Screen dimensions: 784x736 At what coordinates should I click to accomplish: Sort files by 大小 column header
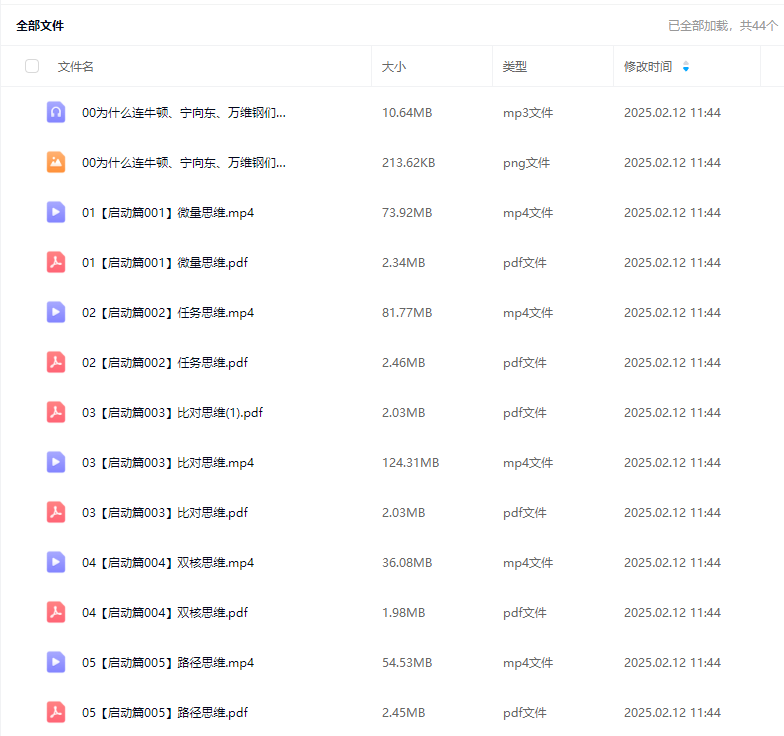pos(394,67)
